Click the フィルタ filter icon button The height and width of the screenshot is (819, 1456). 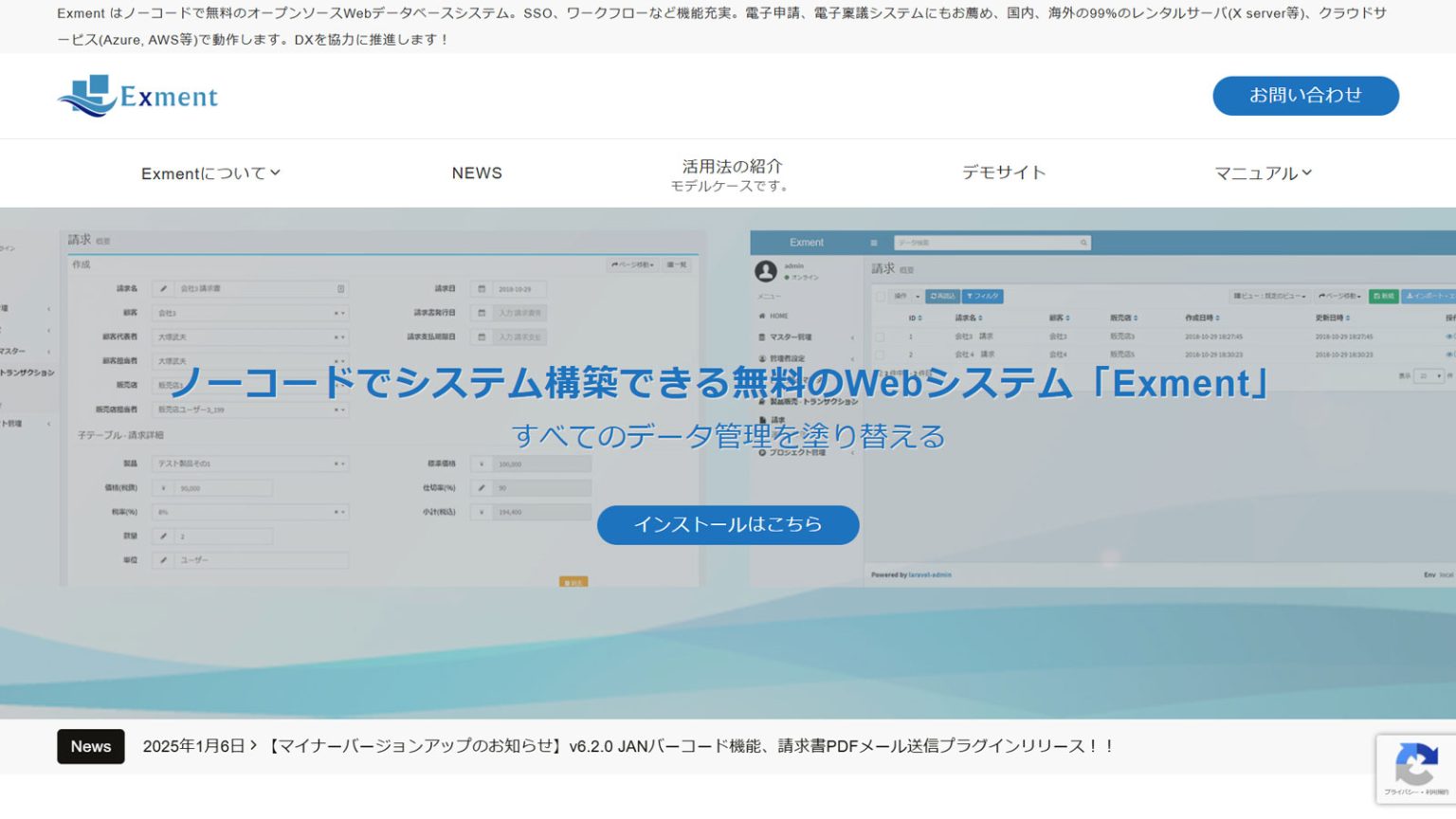[983, 296]
